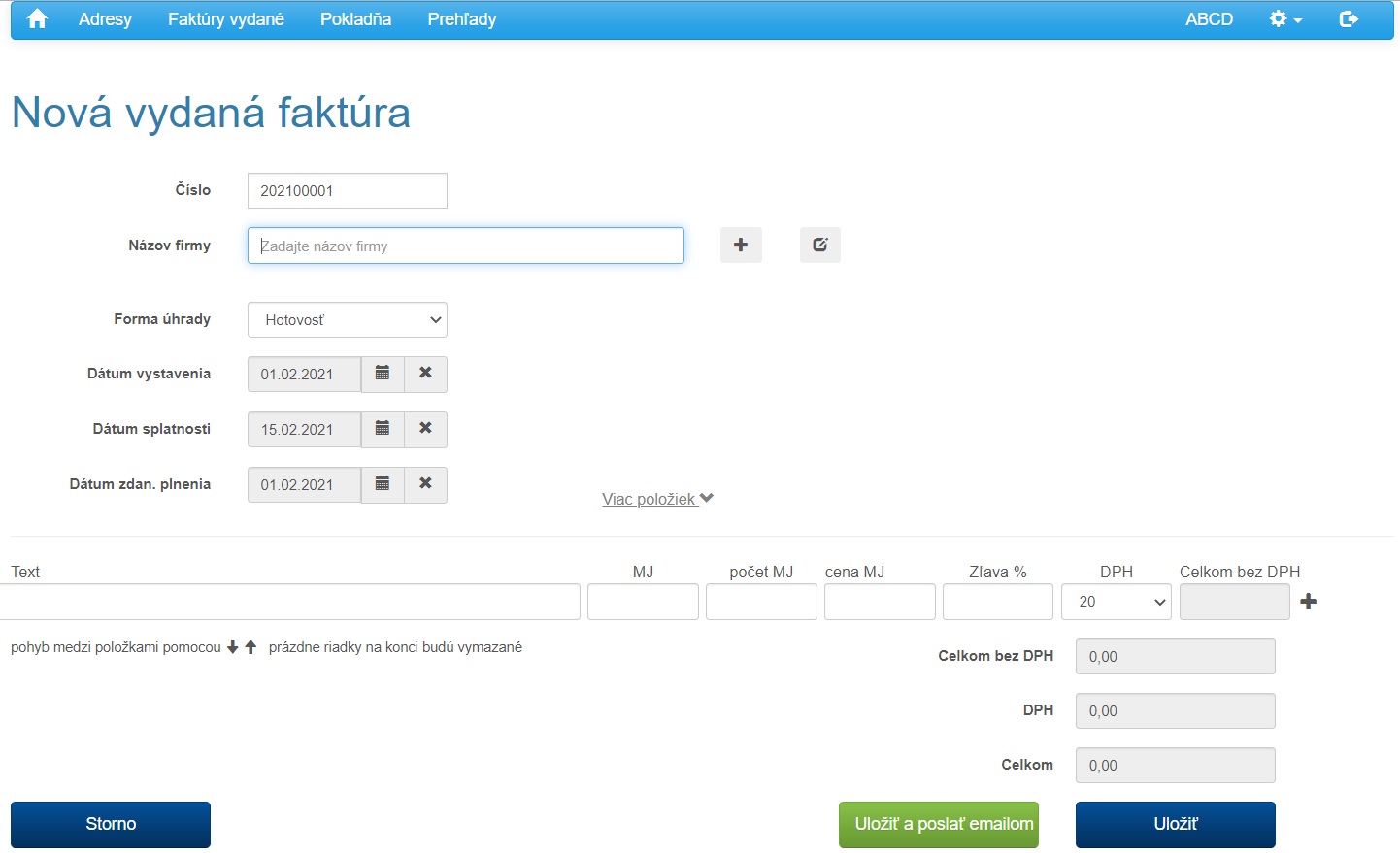Click the logout icon in navbar
Viewport: 1400px width, 853px height.
[1348, 19]
